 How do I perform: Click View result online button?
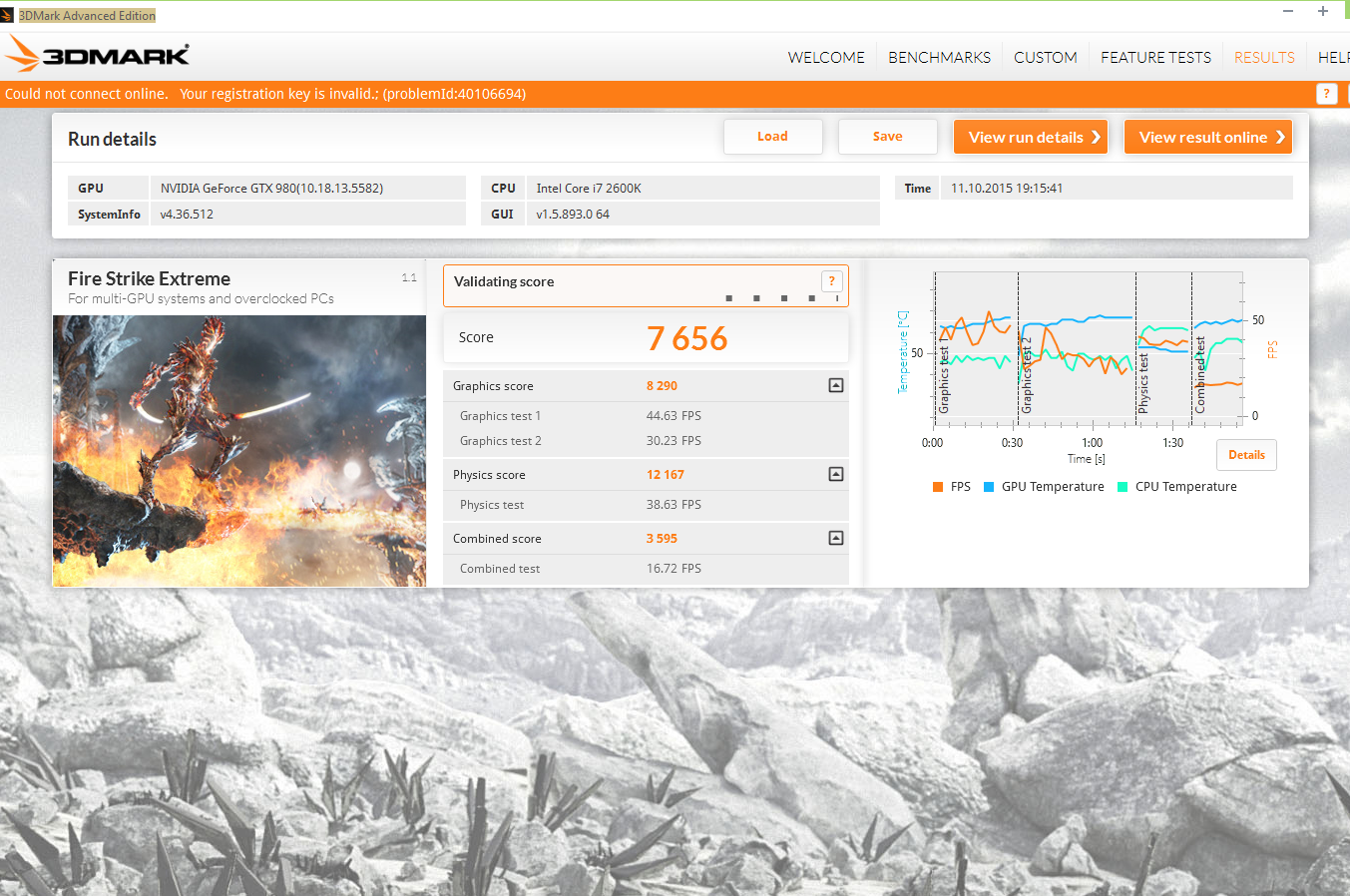tap(1208, 137)
